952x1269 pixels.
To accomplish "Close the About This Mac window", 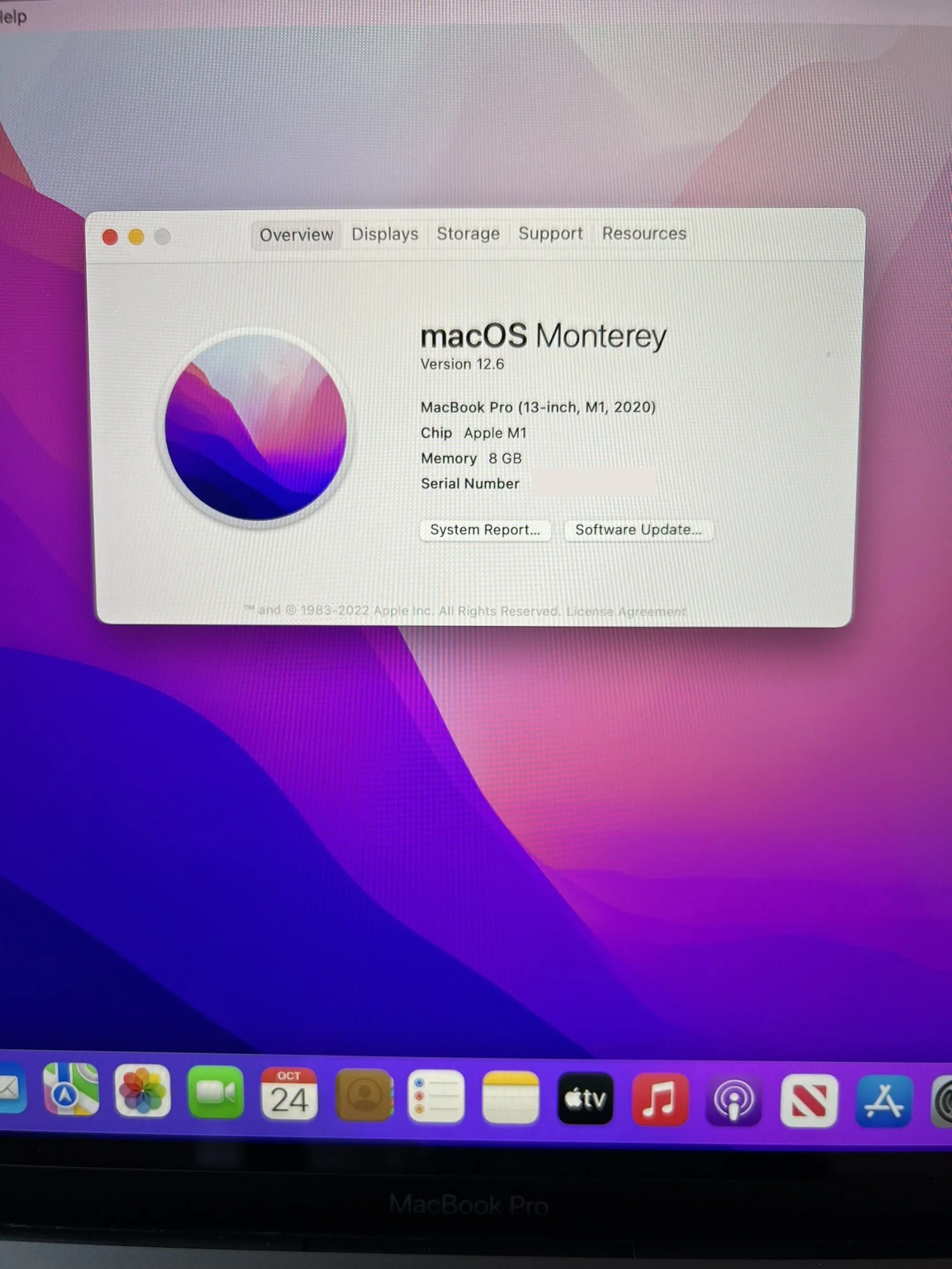I will pyautogui.click(x=110, y=237).
